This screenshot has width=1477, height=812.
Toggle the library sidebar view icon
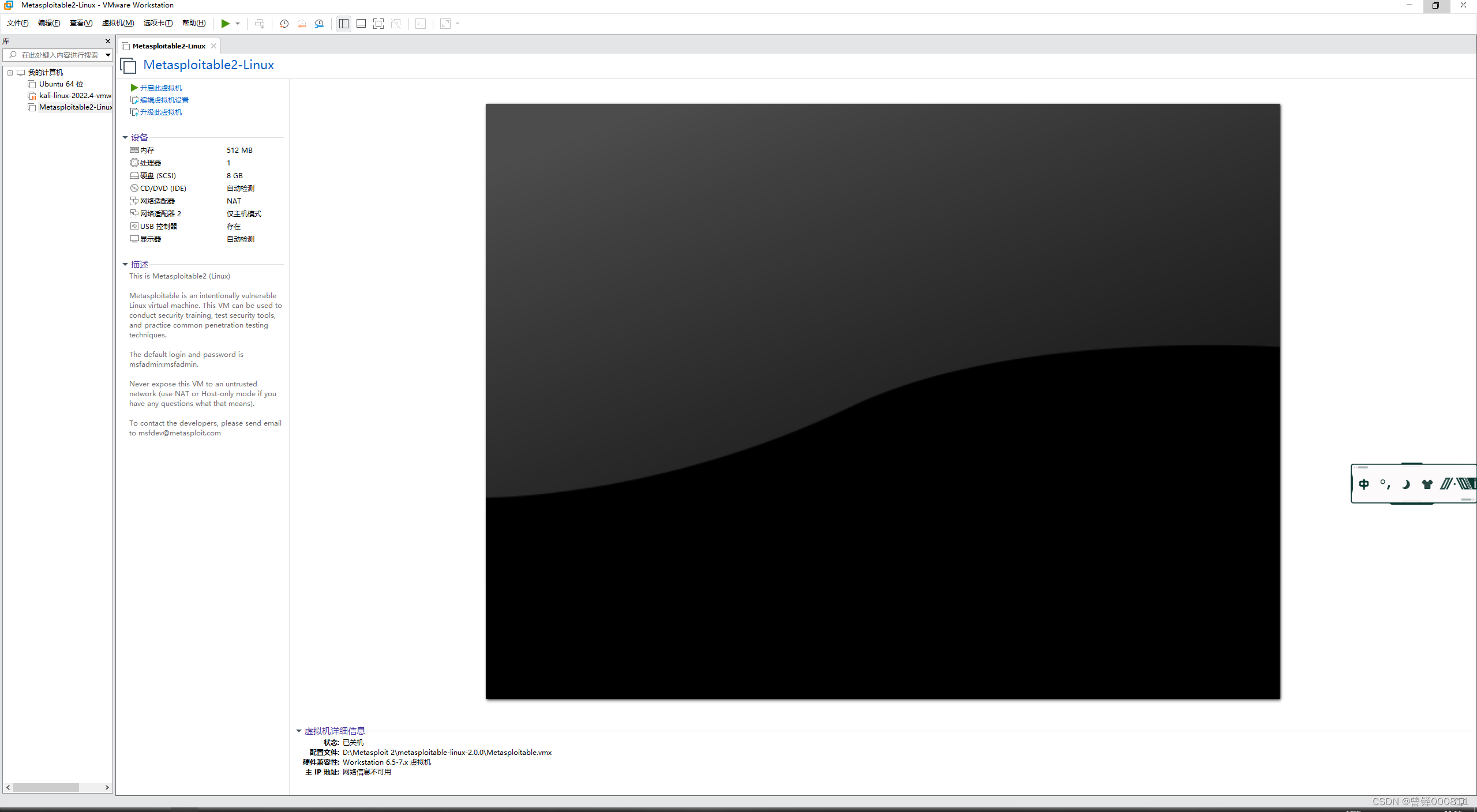pyautogui.click(x=344, y=24)
